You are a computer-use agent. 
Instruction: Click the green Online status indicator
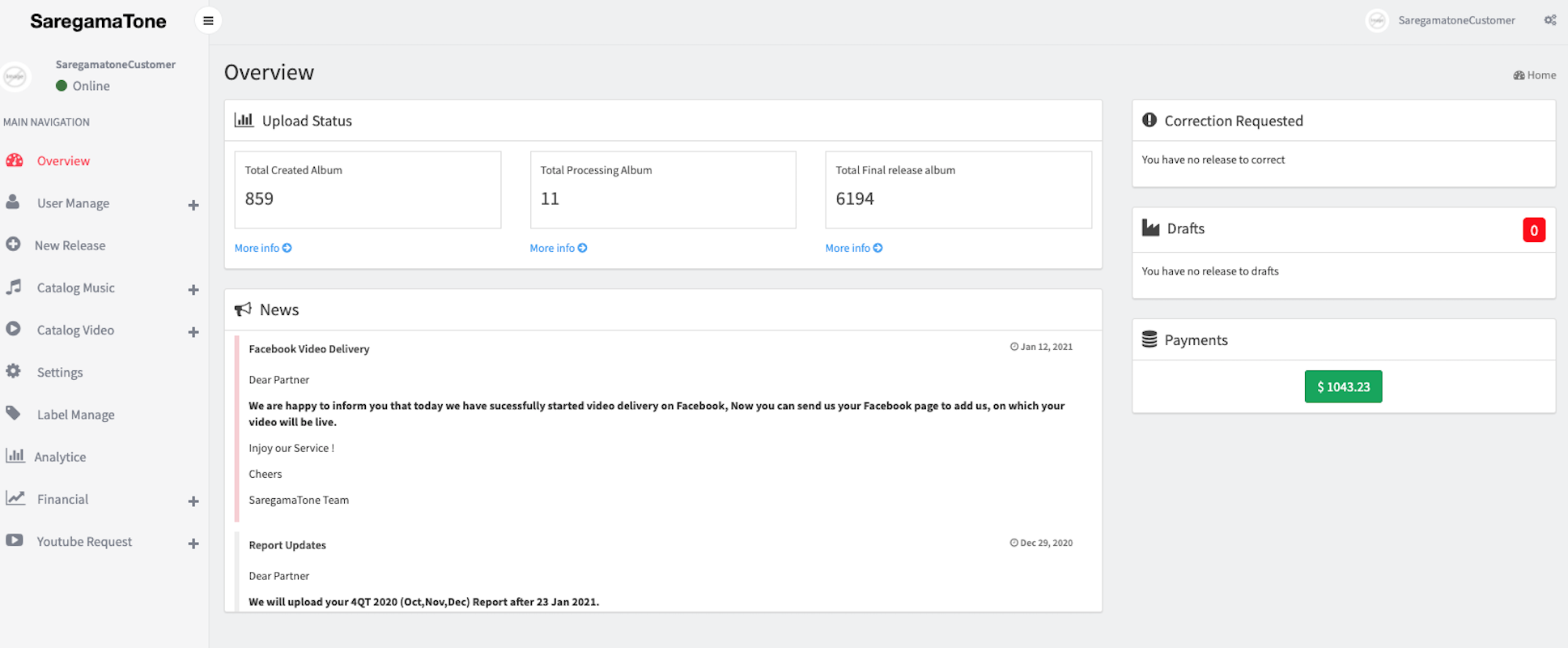tap(62, 86)
